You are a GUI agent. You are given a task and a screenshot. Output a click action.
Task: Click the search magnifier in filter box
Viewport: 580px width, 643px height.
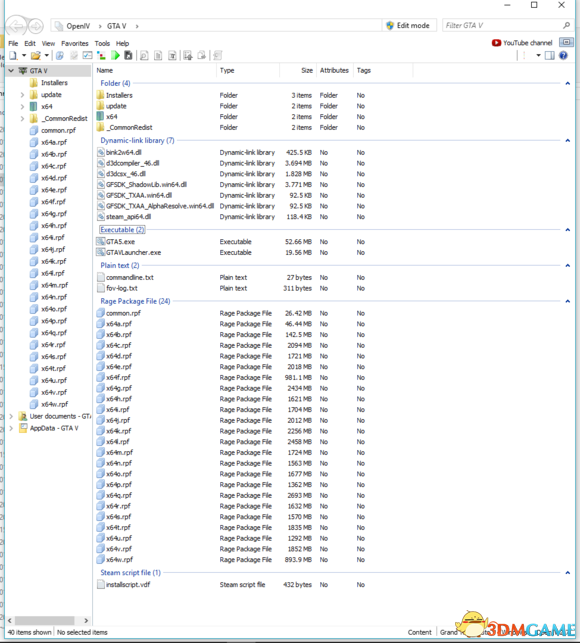click(x=566, y=25)
